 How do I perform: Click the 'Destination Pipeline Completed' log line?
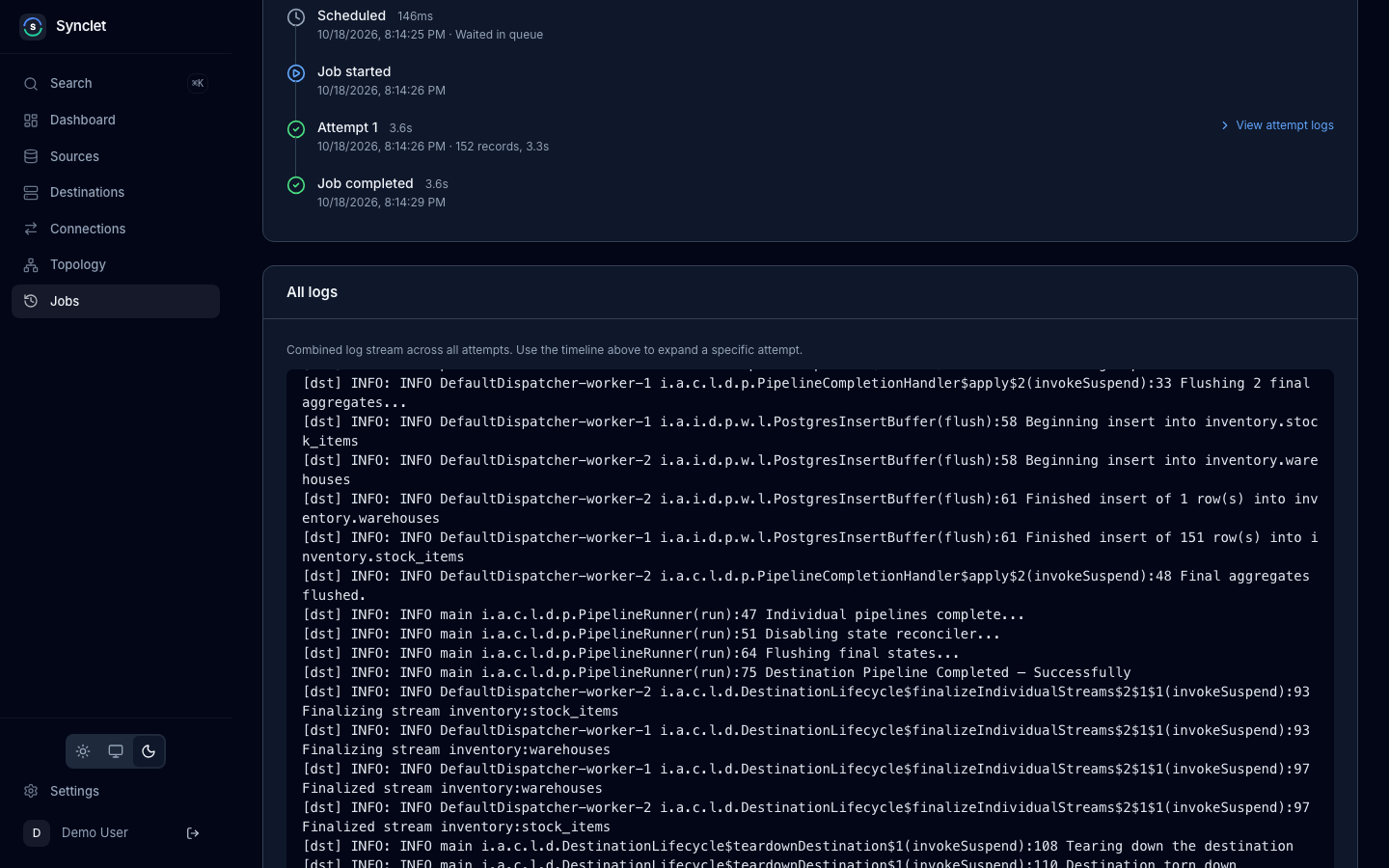pyautogui.click(x=717, y=672)
